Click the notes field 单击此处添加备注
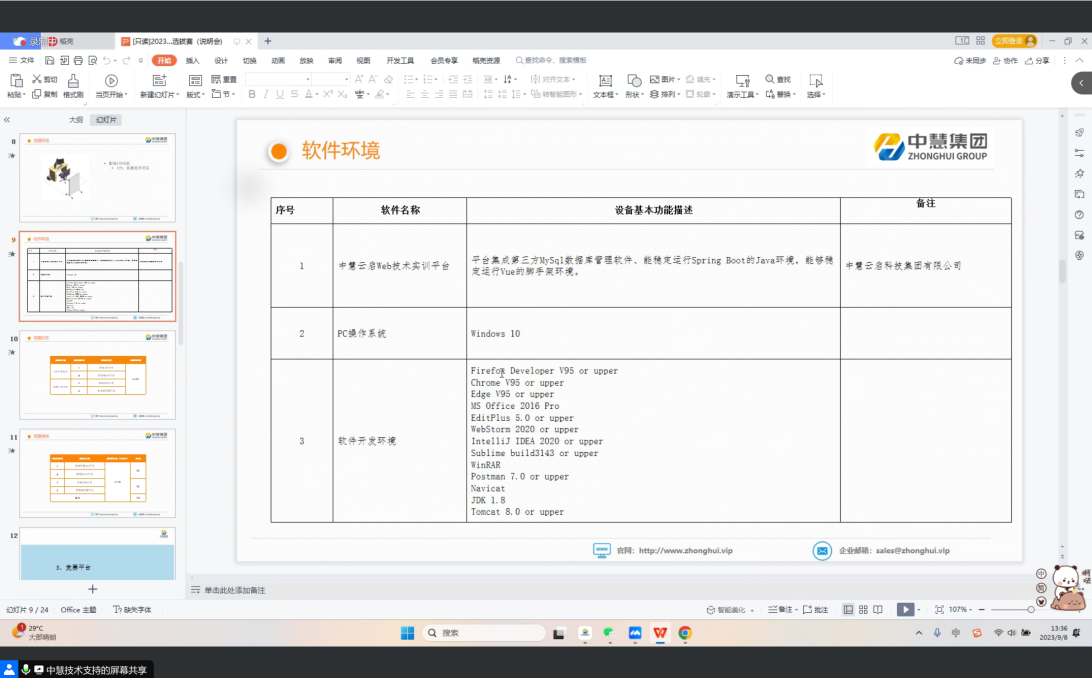This screenshot has height=678, width=1092. point(235,590)
